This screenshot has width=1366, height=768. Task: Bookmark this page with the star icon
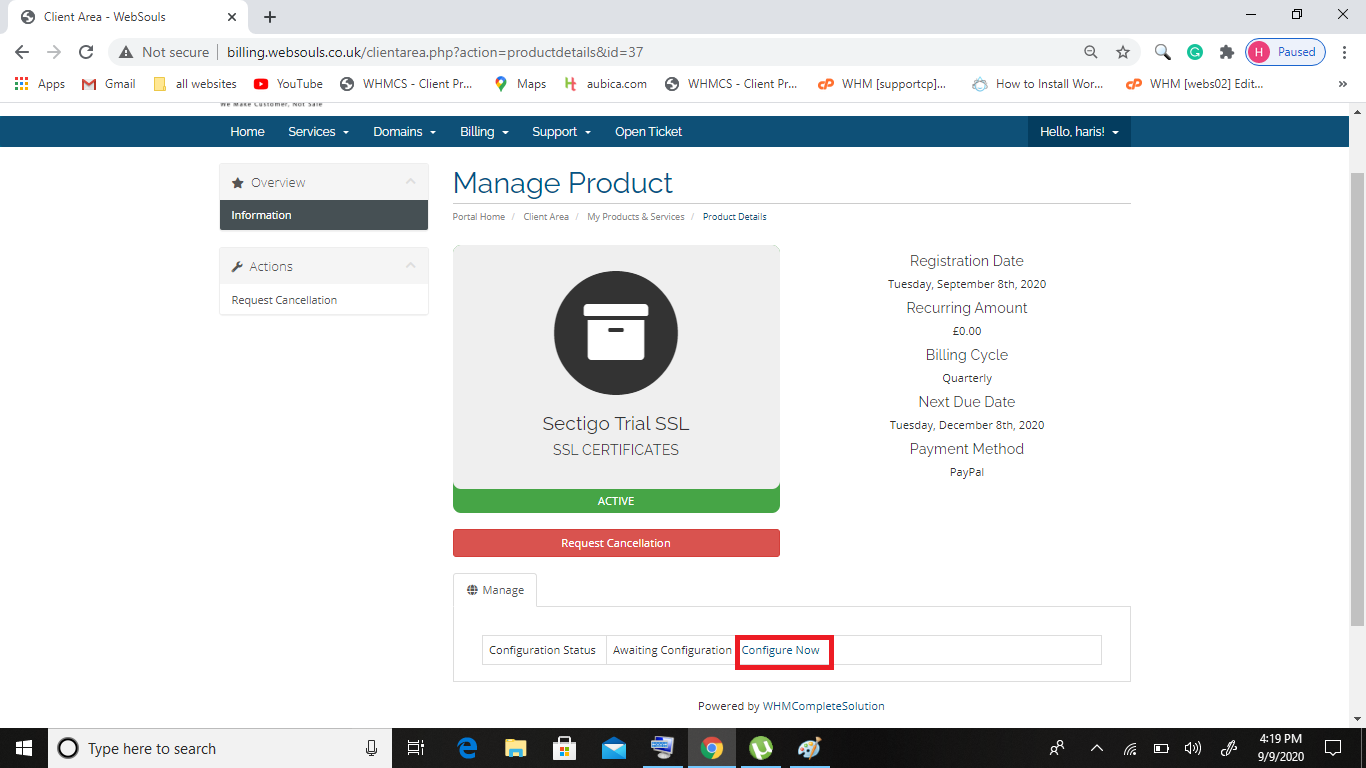1123,52
